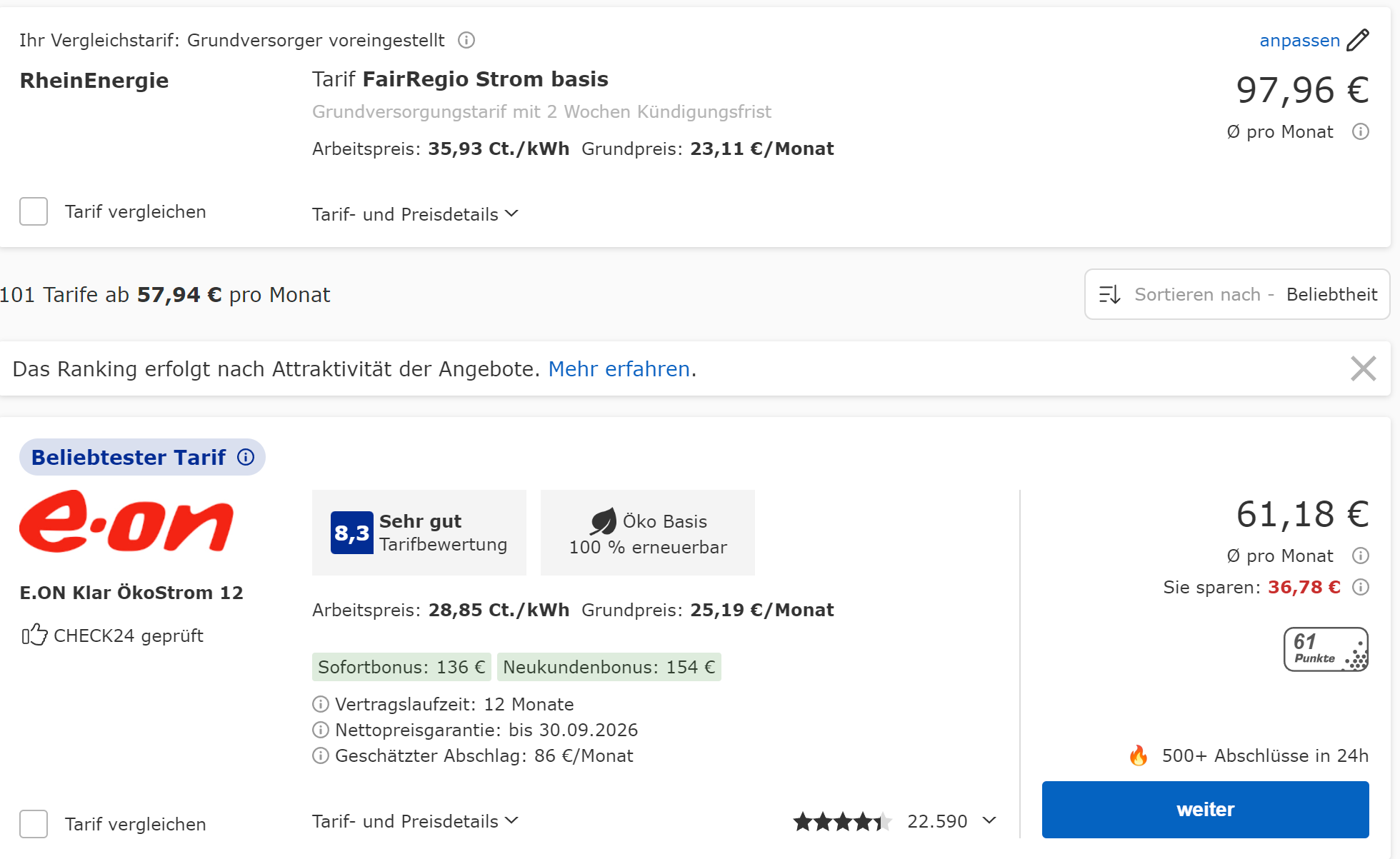Click the 61 Punkte badge icon

pyautogui.click(x=1326, y=649)
